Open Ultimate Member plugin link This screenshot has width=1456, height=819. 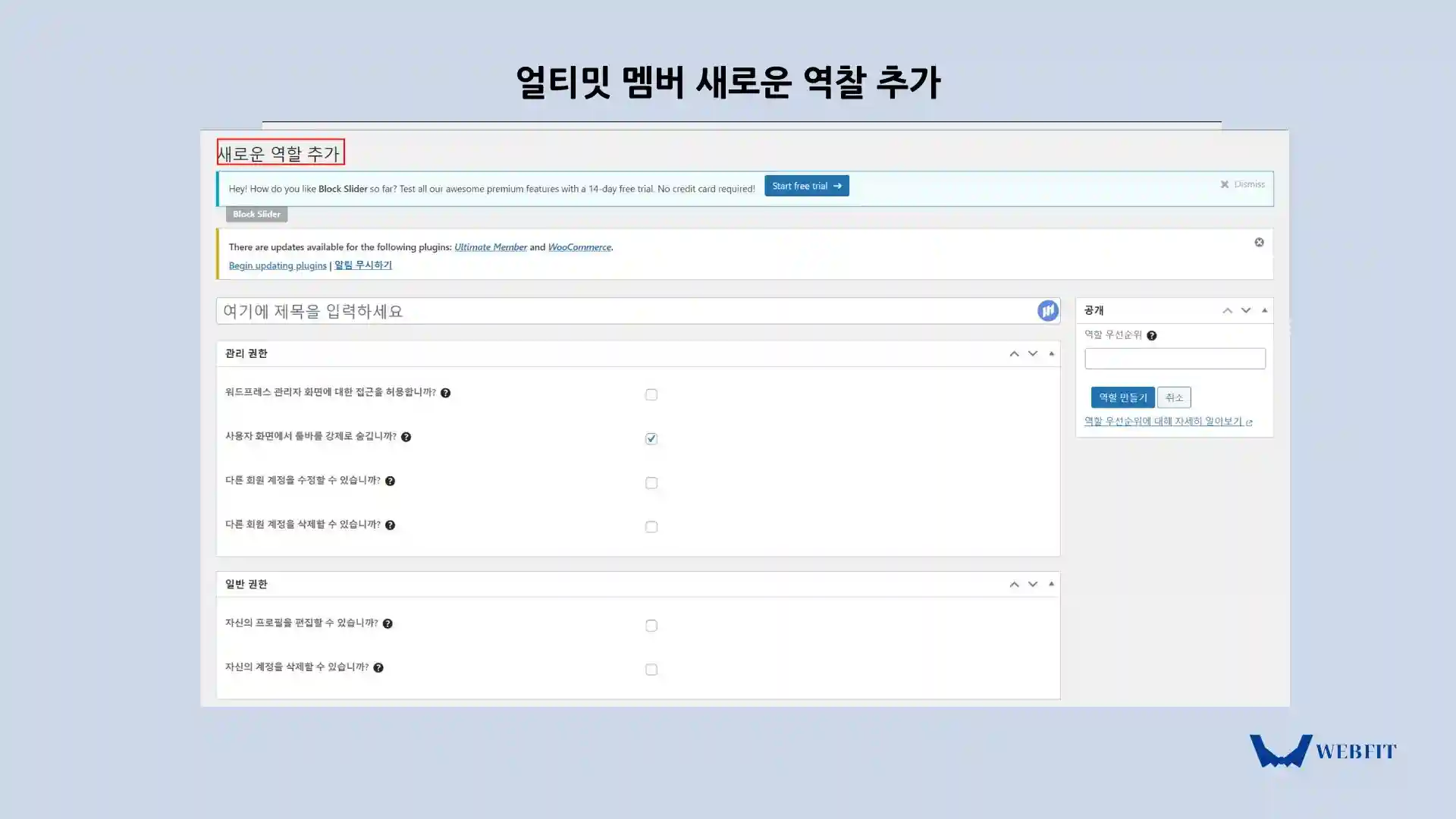click(x=491, y=247)
